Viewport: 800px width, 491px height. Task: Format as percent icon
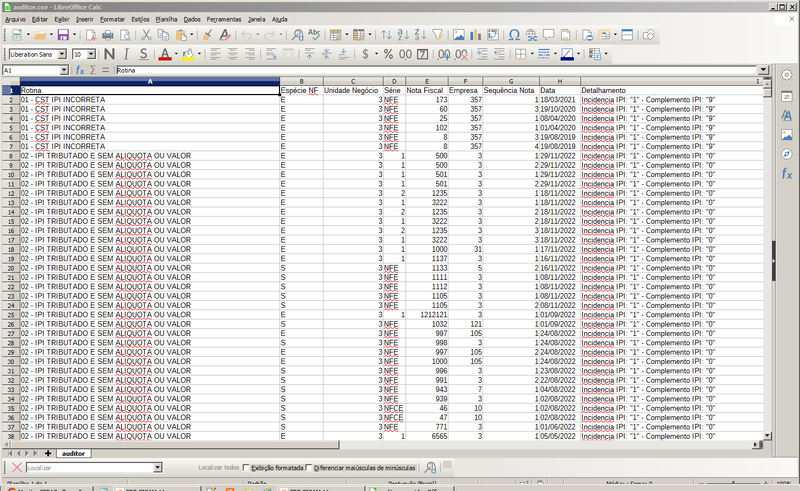[x=388, y=54]
